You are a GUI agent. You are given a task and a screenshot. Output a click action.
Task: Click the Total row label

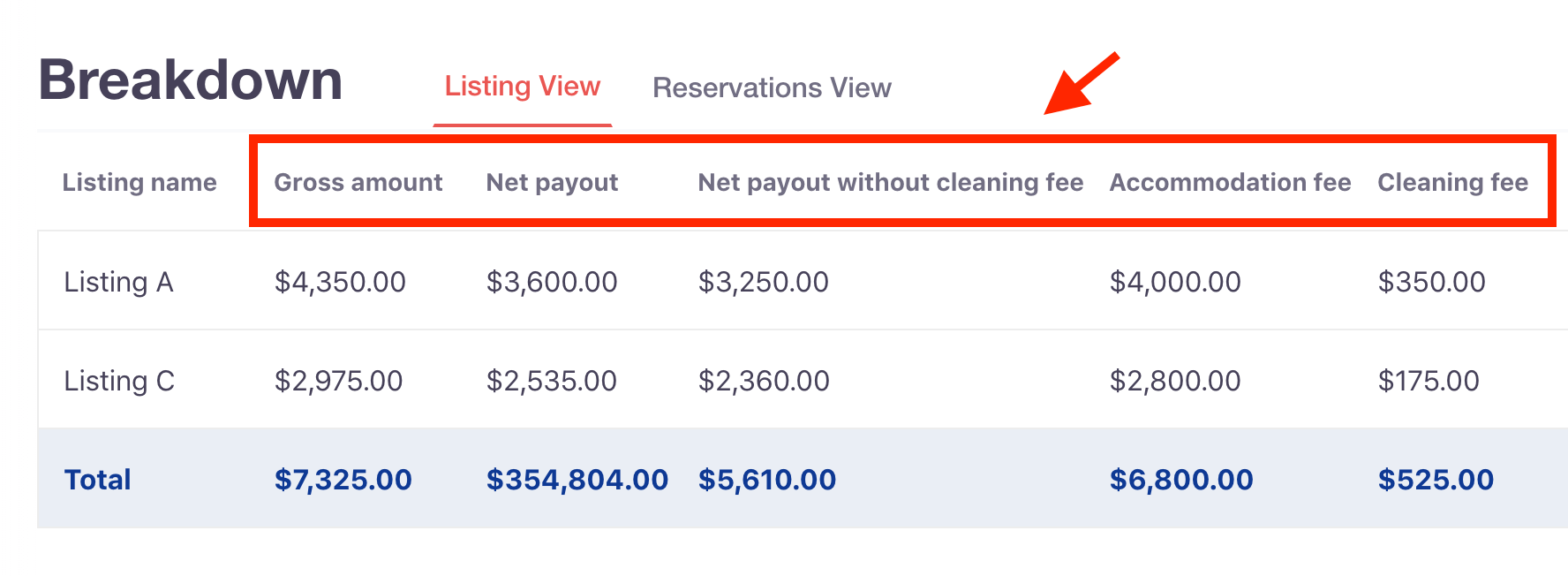97,480
